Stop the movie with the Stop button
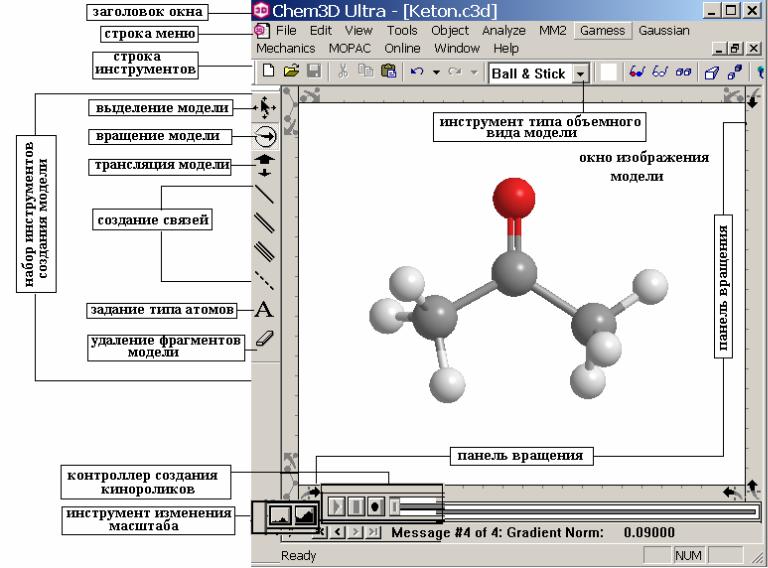This screenshot has height=568, width=768. [356, 506]
